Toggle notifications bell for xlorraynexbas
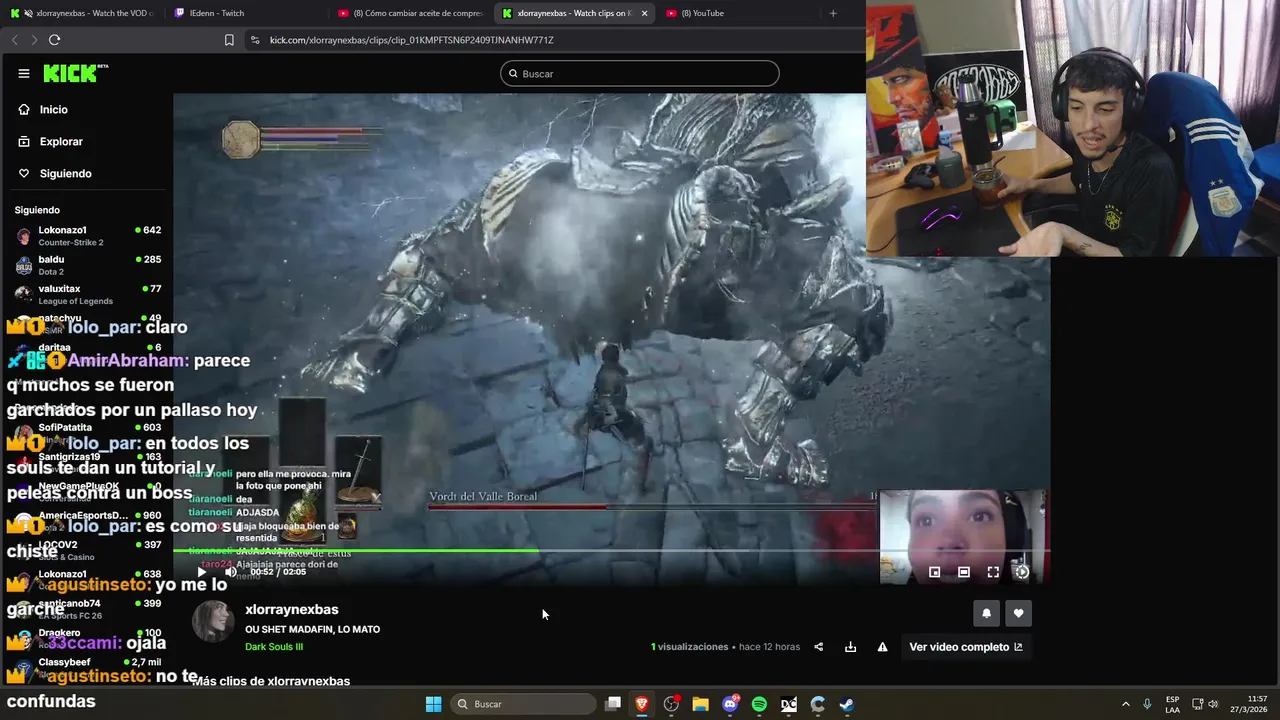This screenshot has width=1280, height=720. click(986, 613)
